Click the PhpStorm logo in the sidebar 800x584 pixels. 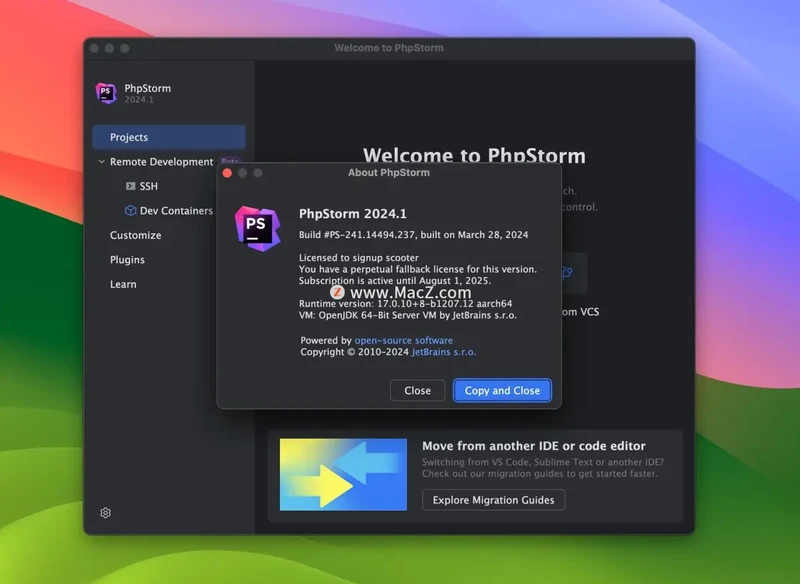point(106,93)
